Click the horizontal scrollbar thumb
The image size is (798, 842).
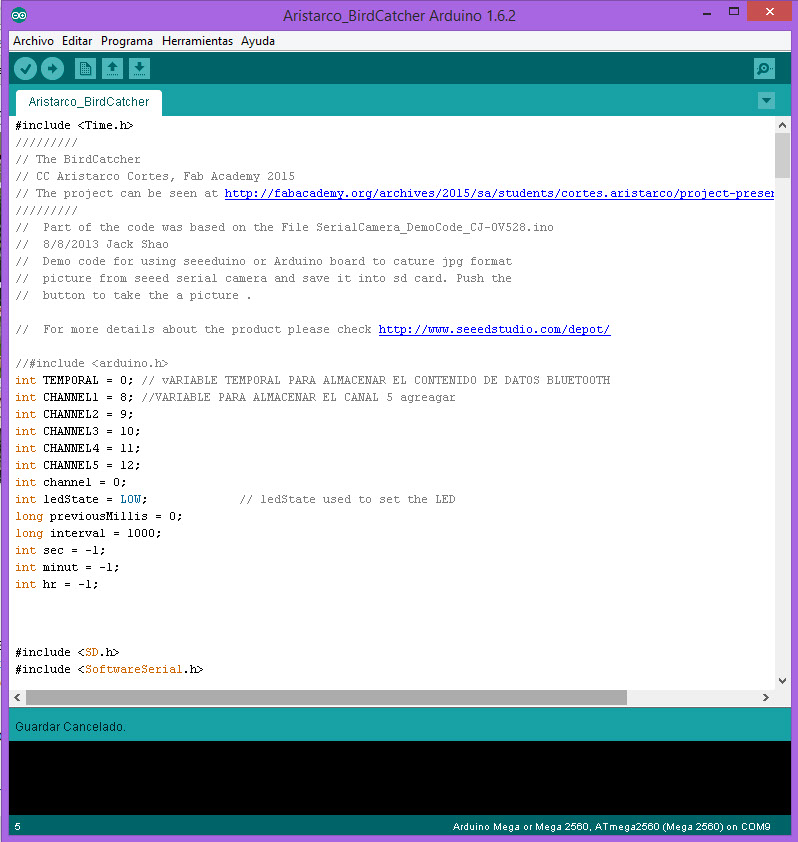326,698
